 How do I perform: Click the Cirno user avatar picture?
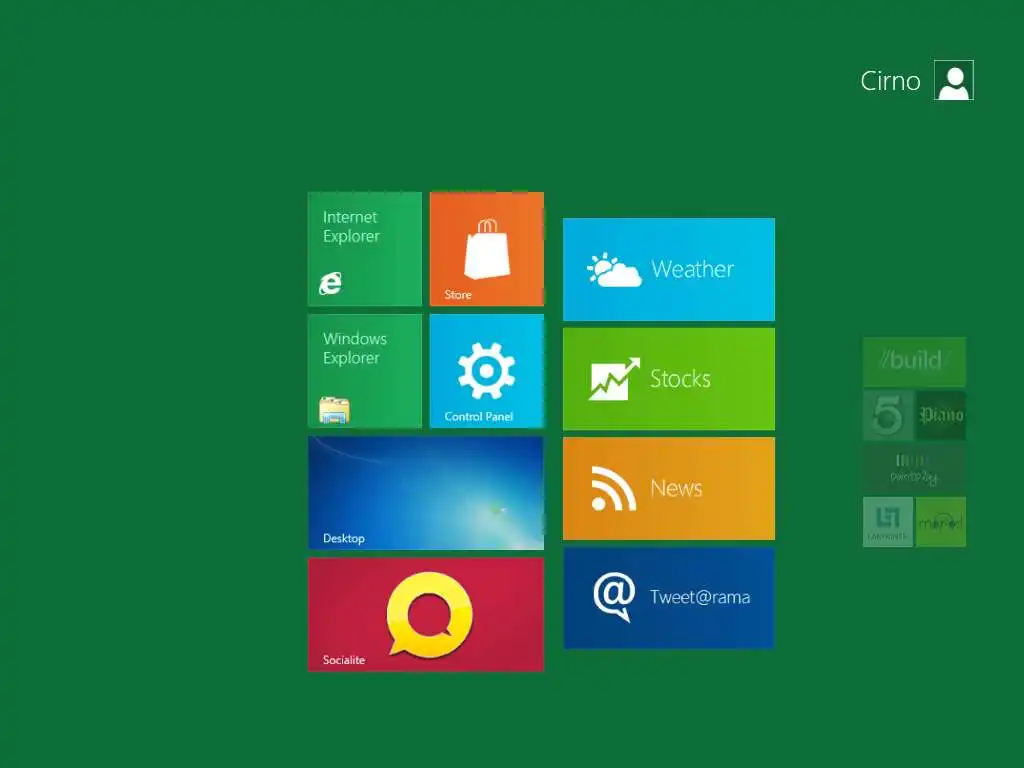click(953, 80)
